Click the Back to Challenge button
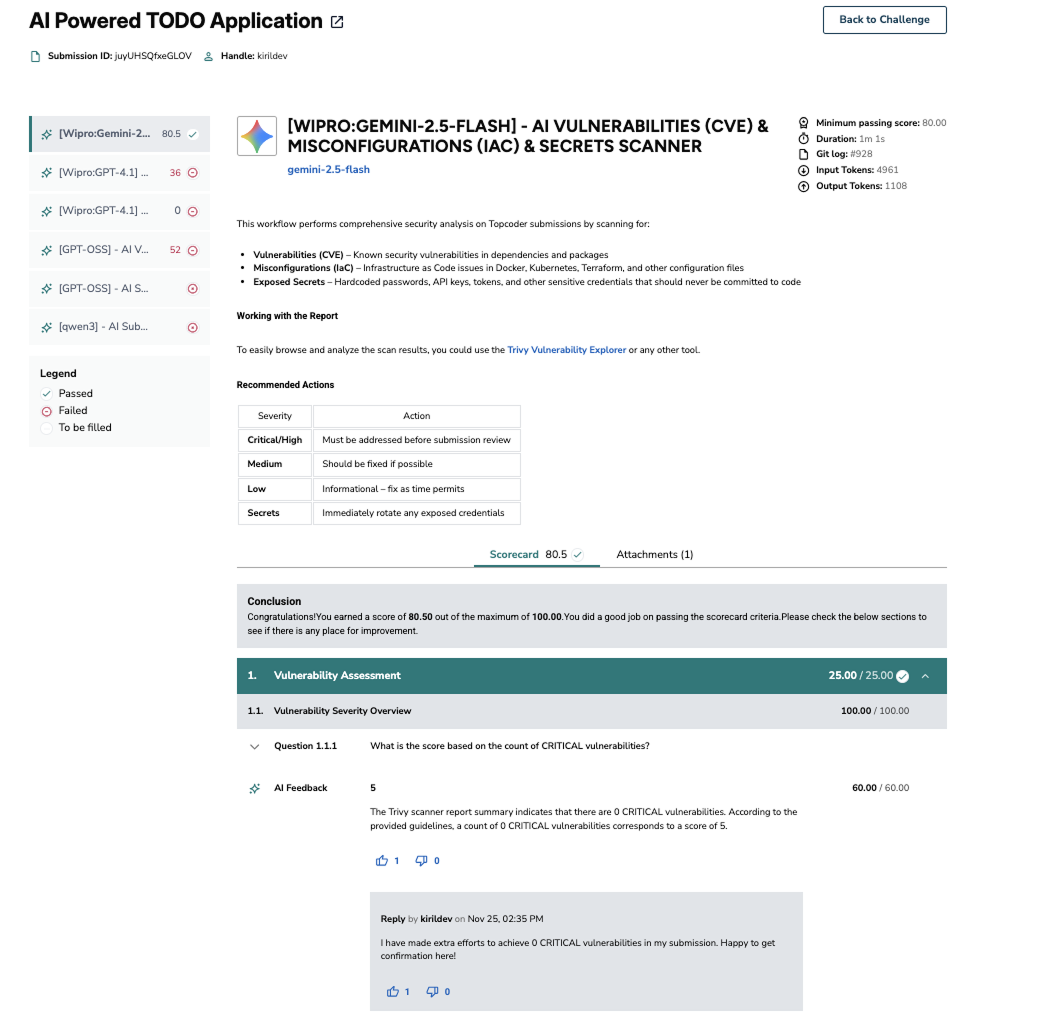The image size is (1042, 1024). [x=885, y=20]
